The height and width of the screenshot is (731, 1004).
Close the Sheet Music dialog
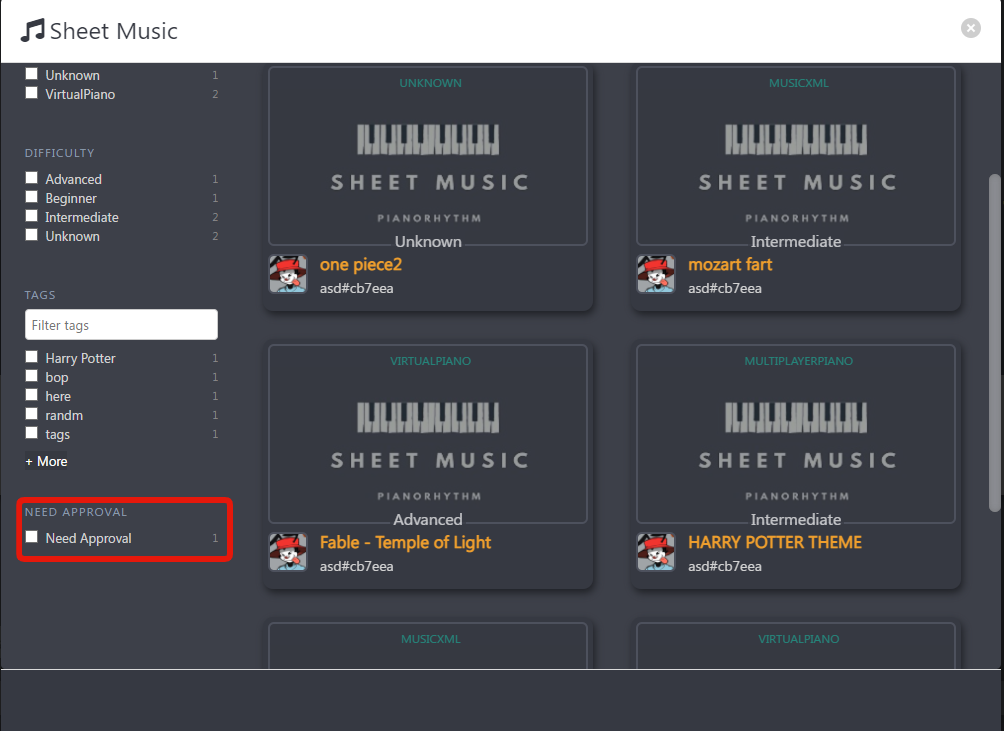971,28
